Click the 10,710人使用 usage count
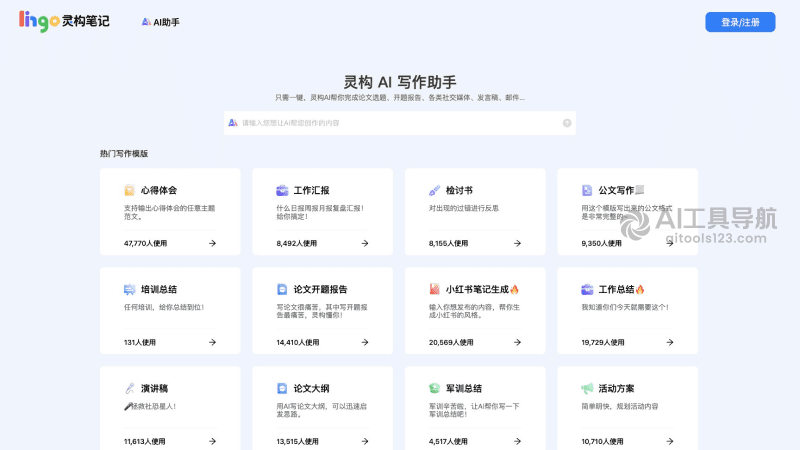This screenshot has height=450, width=800. point(603,441)
